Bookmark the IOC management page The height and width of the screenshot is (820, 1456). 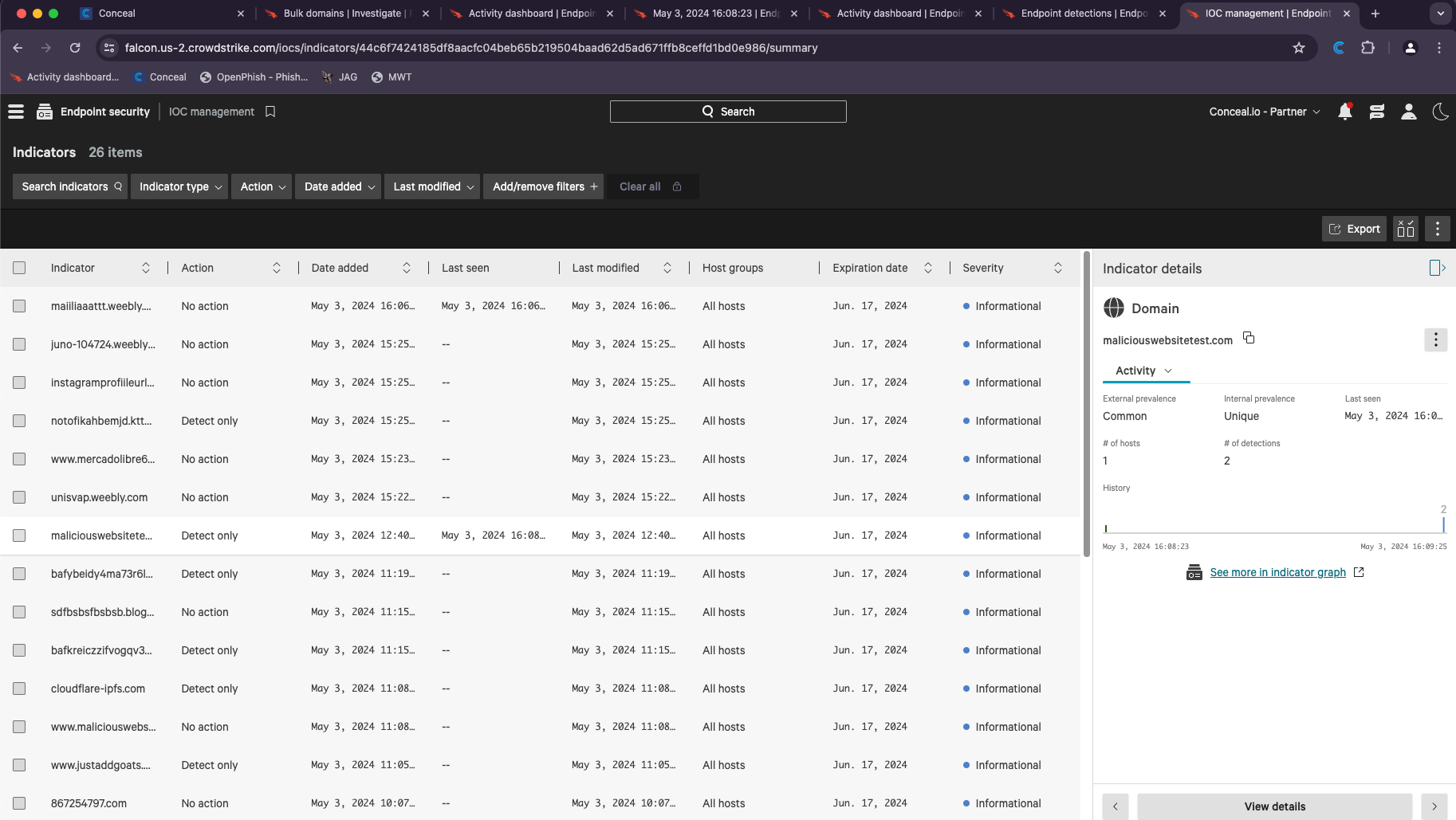pos(270,112)
